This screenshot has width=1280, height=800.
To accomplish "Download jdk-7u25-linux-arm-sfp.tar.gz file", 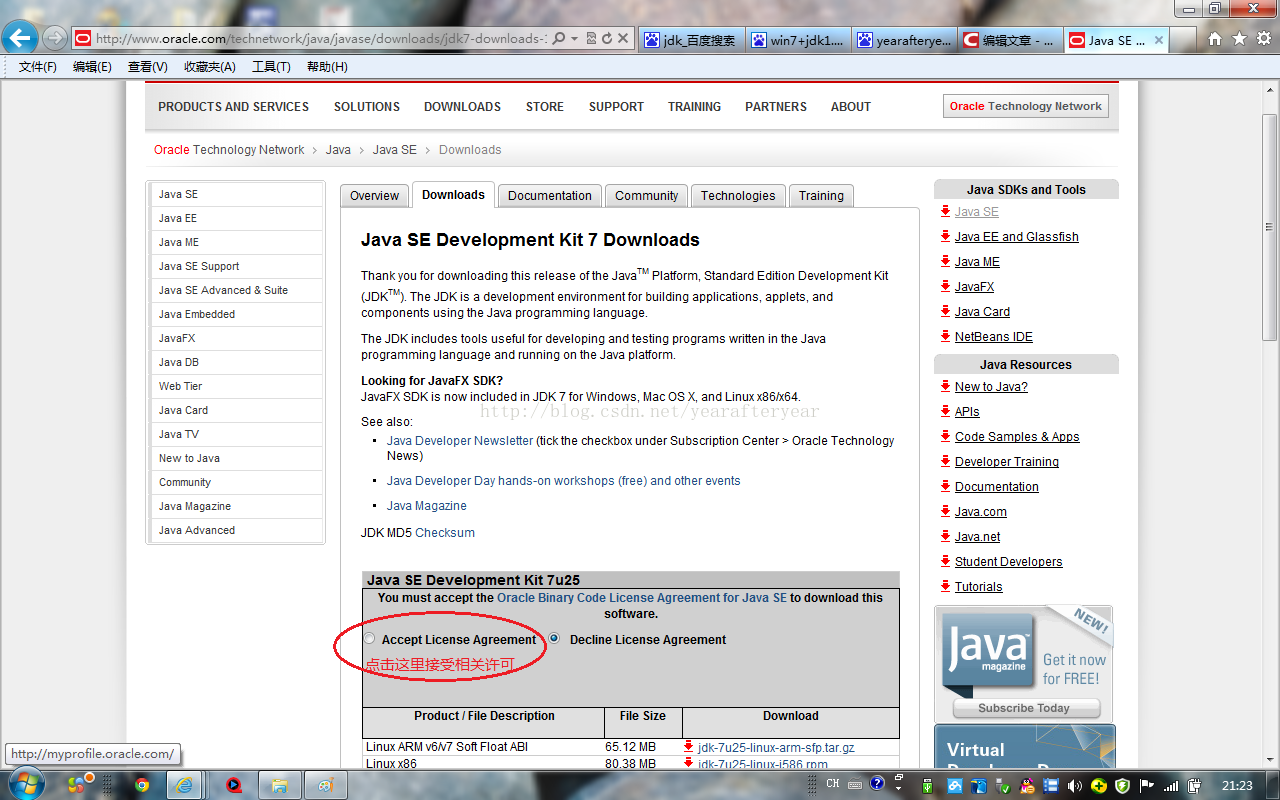I will (775, 747).
